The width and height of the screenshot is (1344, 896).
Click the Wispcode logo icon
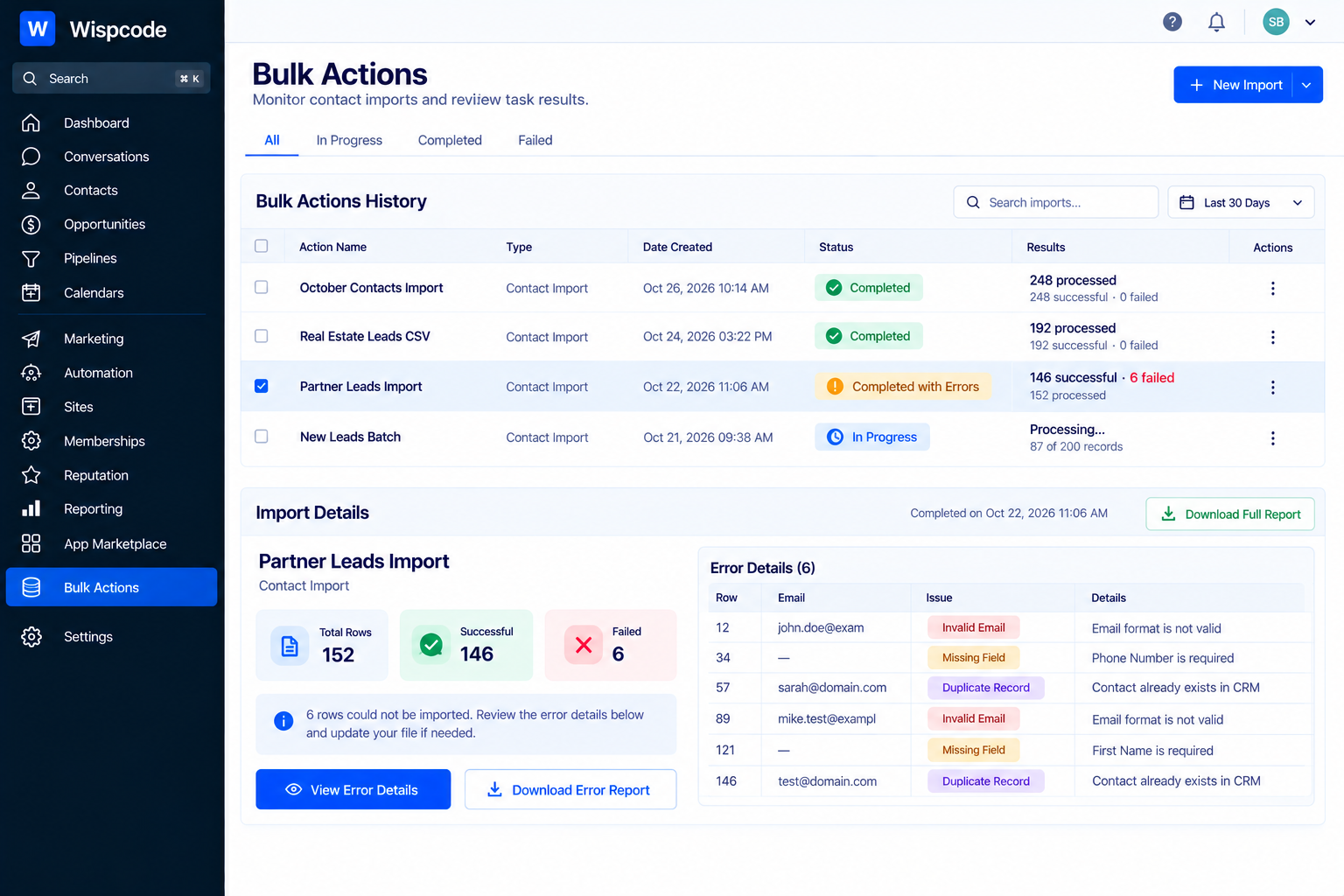tap(38, 29)
